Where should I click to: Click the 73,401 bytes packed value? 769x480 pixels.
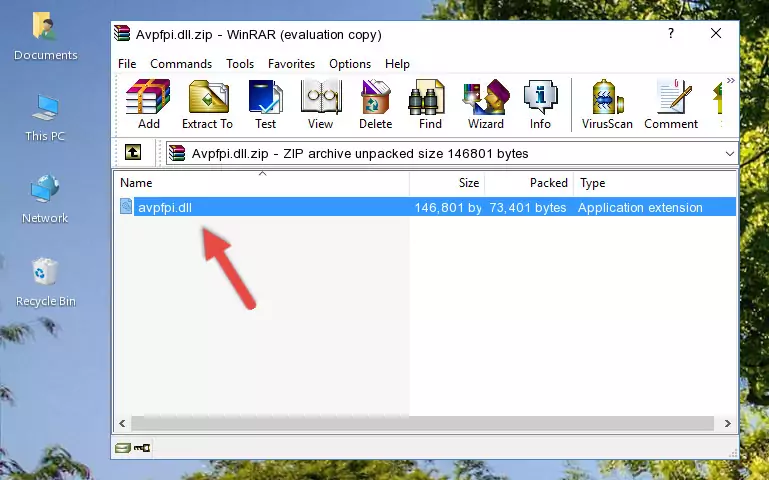point(528,207)
